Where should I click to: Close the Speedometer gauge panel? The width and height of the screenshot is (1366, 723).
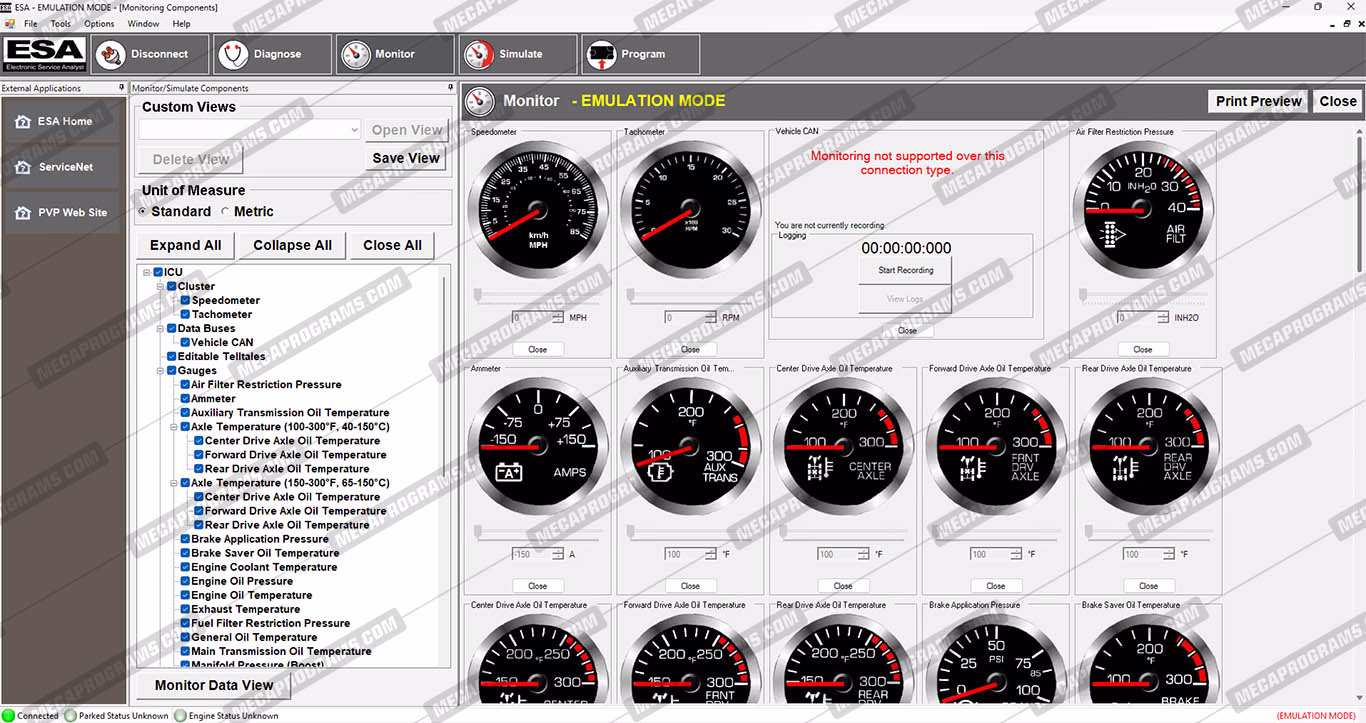[537, 350]
